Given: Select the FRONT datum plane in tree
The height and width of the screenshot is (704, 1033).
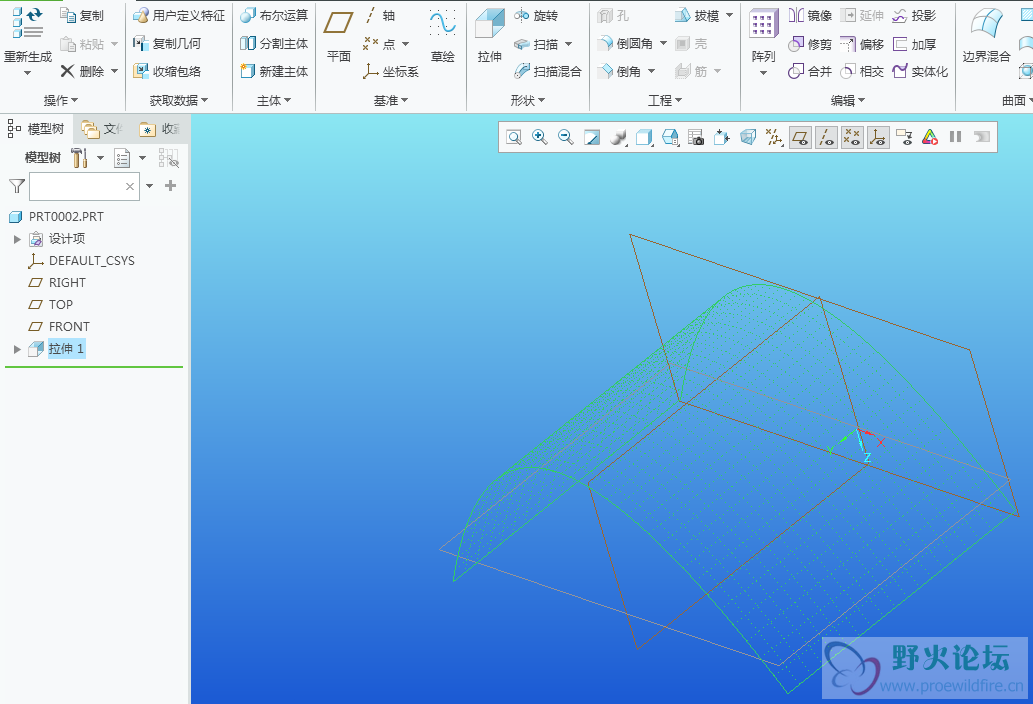Looking at the screenshot, I should click(59, 327).
